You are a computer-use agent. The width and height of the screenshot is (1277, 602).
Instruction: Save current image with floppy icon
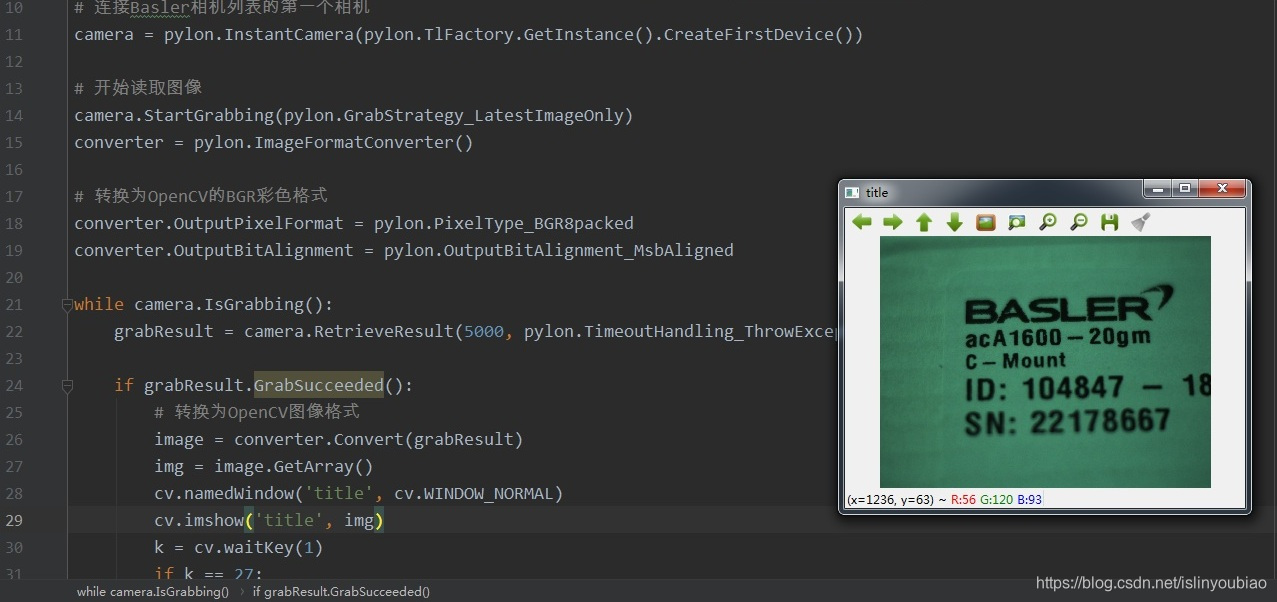pos(1109,222)
